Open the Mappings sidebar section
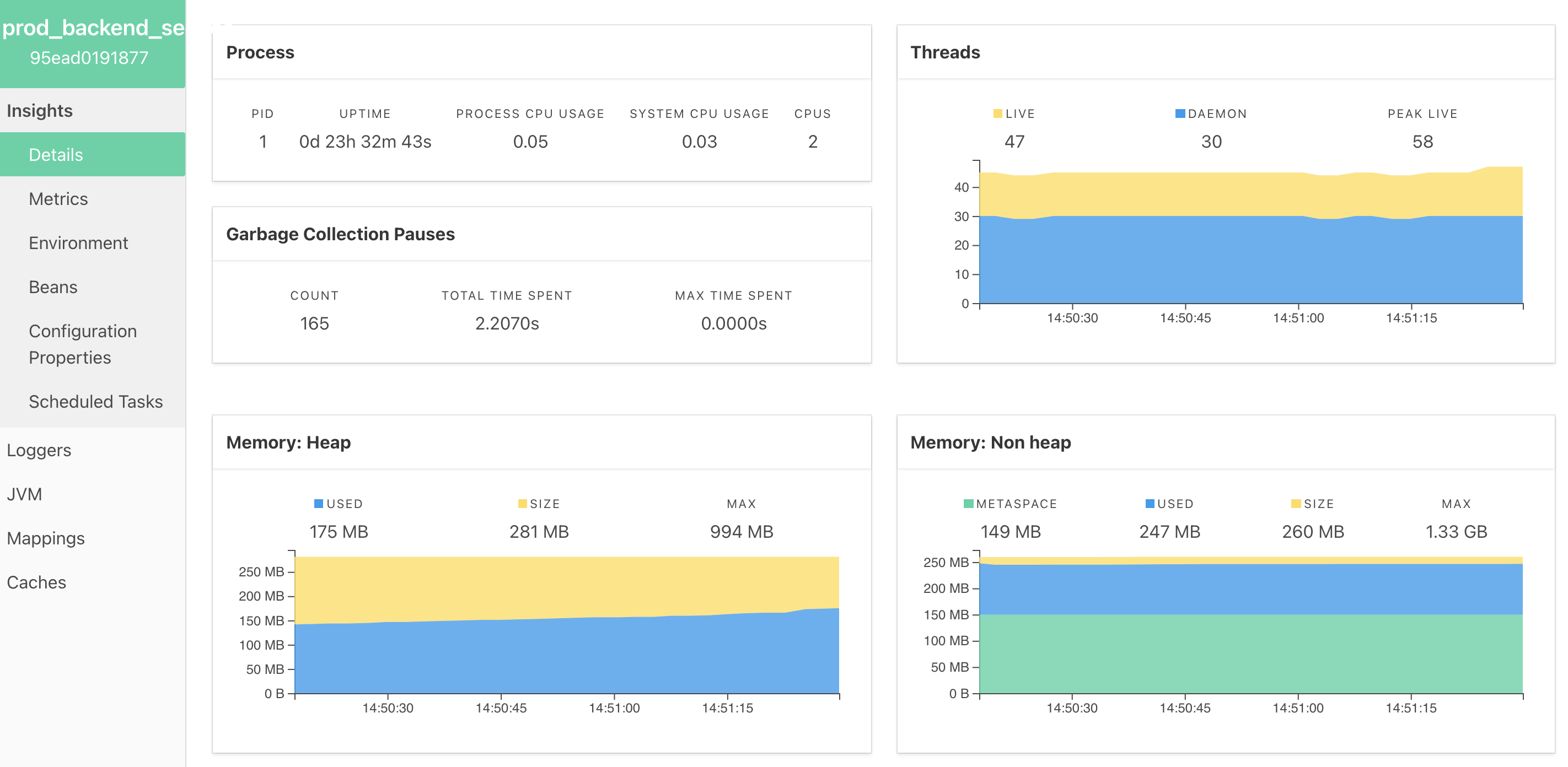The width and height of the screenshot is (1568, 767). click(x=46, y=538)
